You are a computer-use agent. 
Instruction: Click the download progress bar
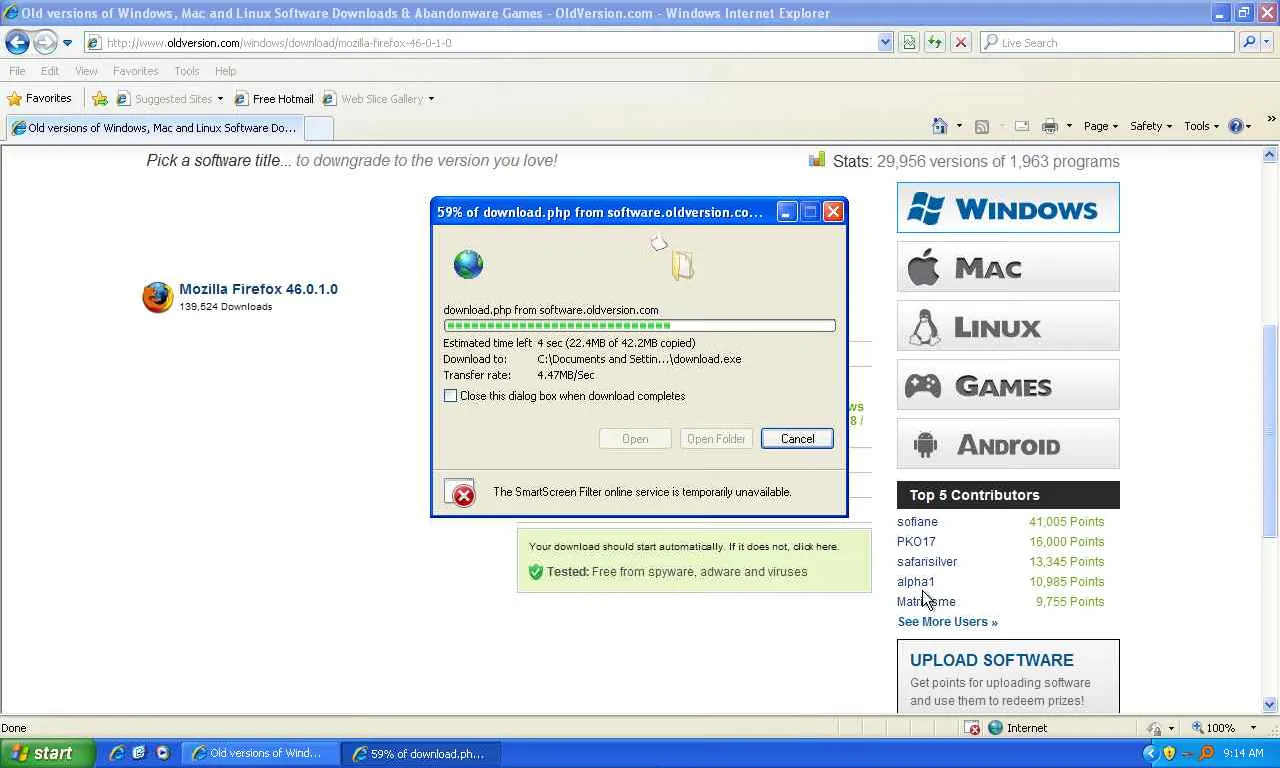pyautogui.click(x=639, y=325)
